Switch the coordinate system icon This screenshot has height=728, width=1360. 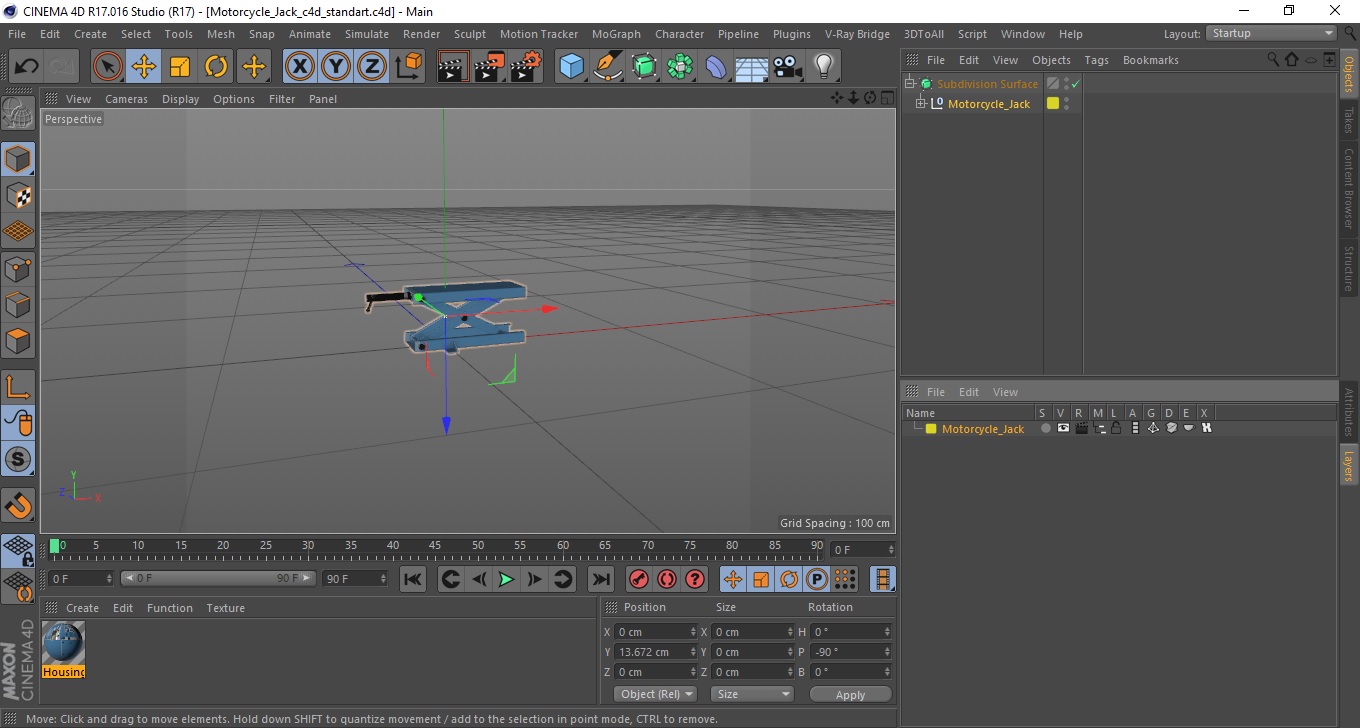408,67
